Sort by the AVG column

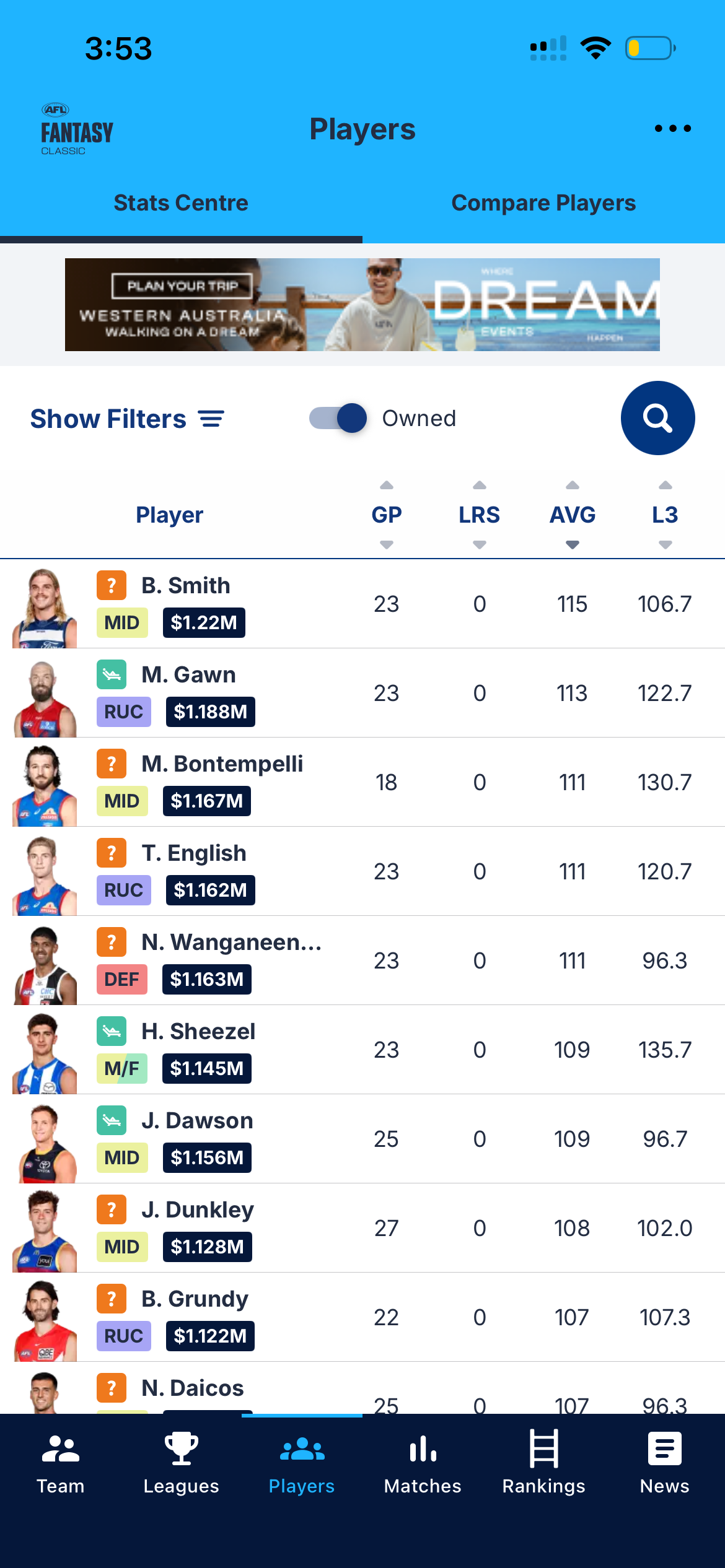(573, 515)
